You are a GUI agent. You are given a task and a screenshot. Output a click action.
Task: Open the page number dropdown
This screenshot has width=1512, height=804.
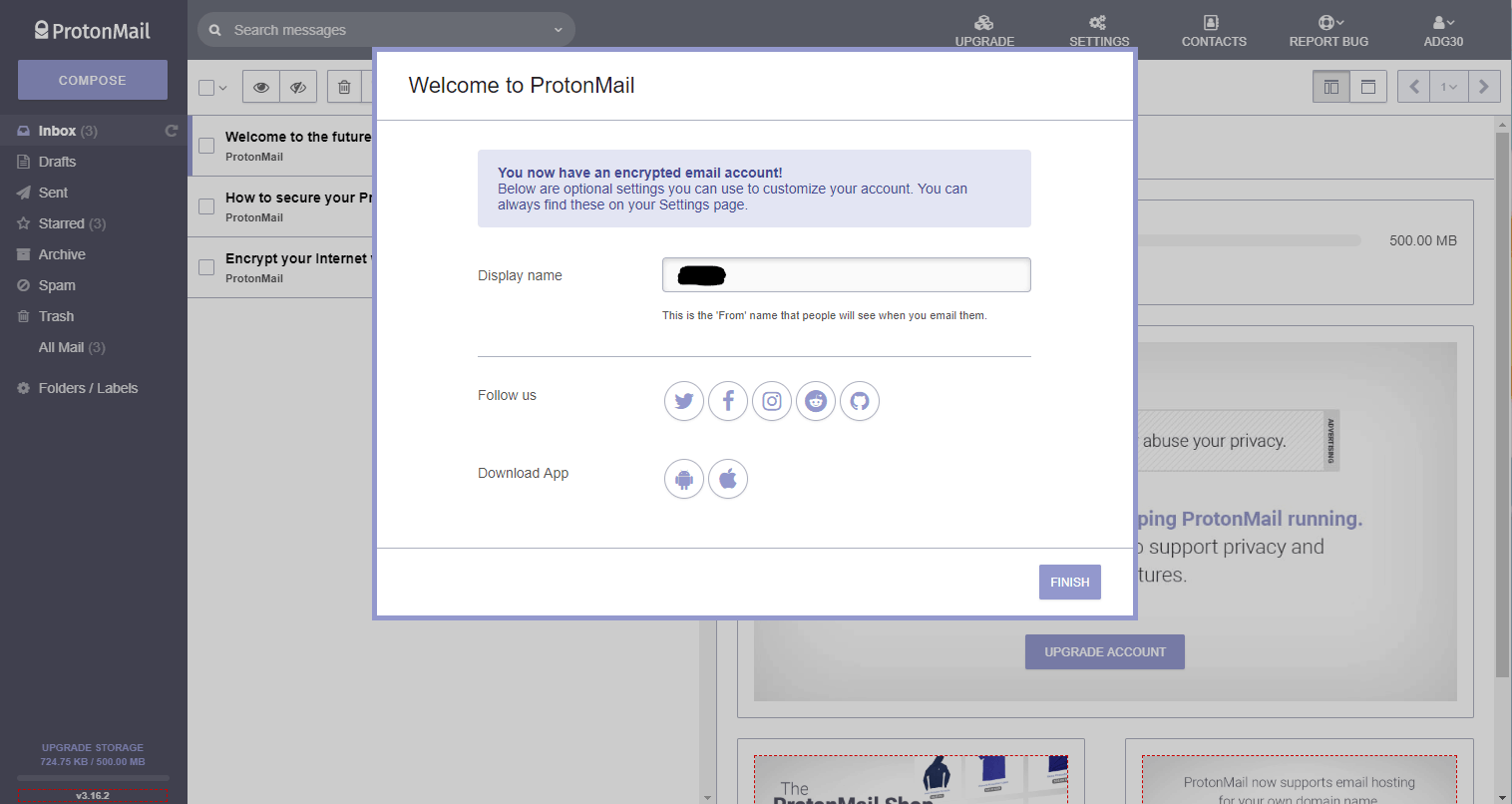(x=1449, y=87)
